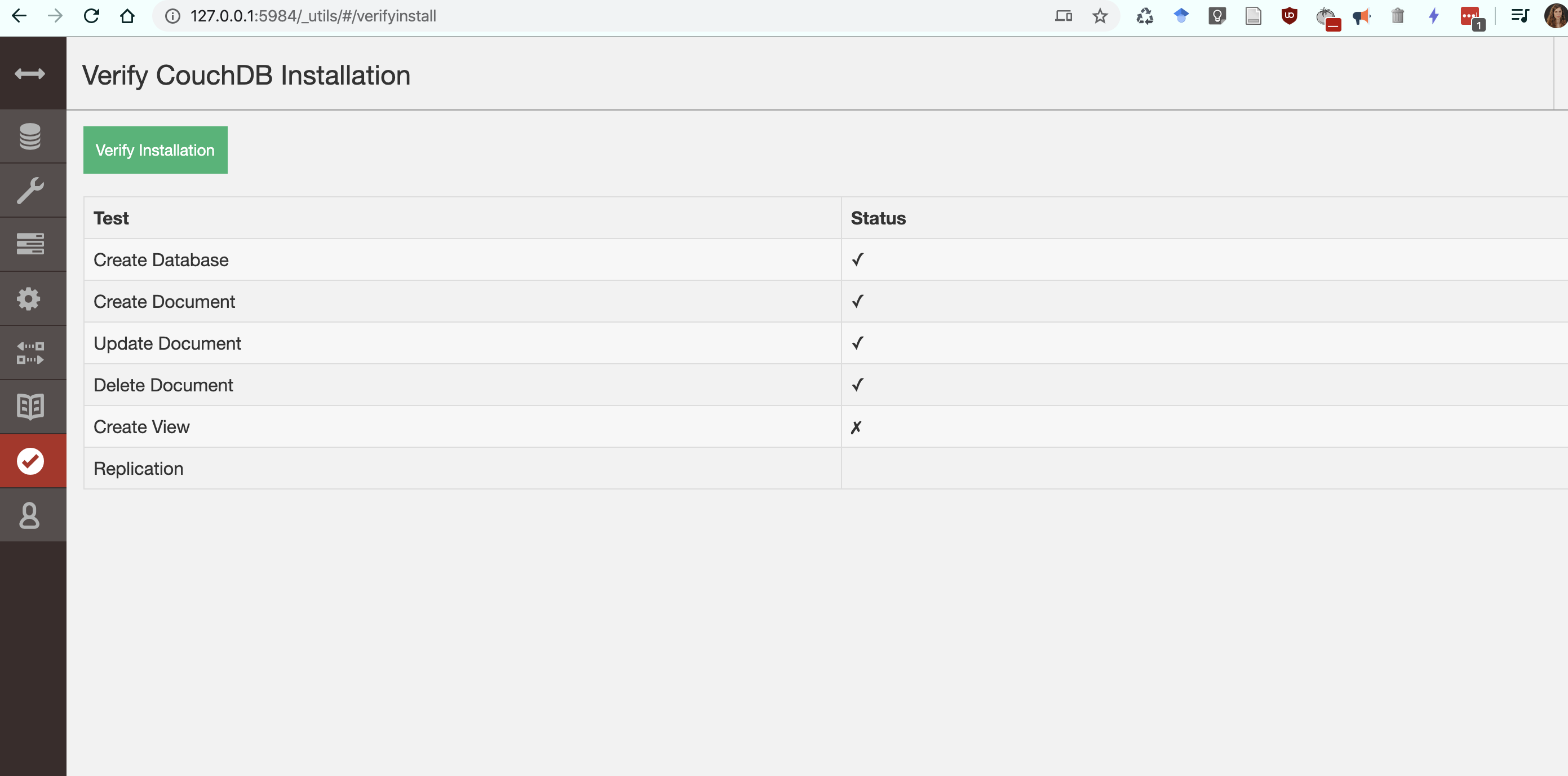Select the Update Document row label
The height and width of the screenshot is (776, 1568).
[x=167, y=343]
